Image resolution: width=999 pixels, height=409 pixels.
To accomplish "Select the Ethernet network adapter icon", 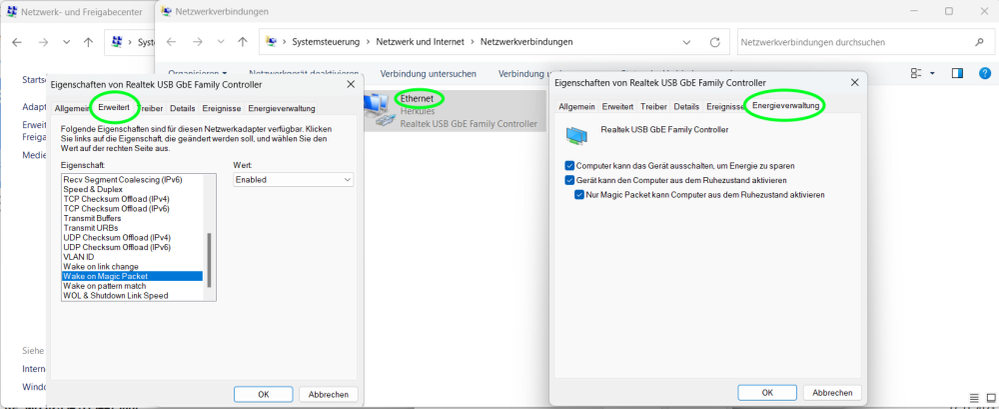I will (x=379, y=110).
